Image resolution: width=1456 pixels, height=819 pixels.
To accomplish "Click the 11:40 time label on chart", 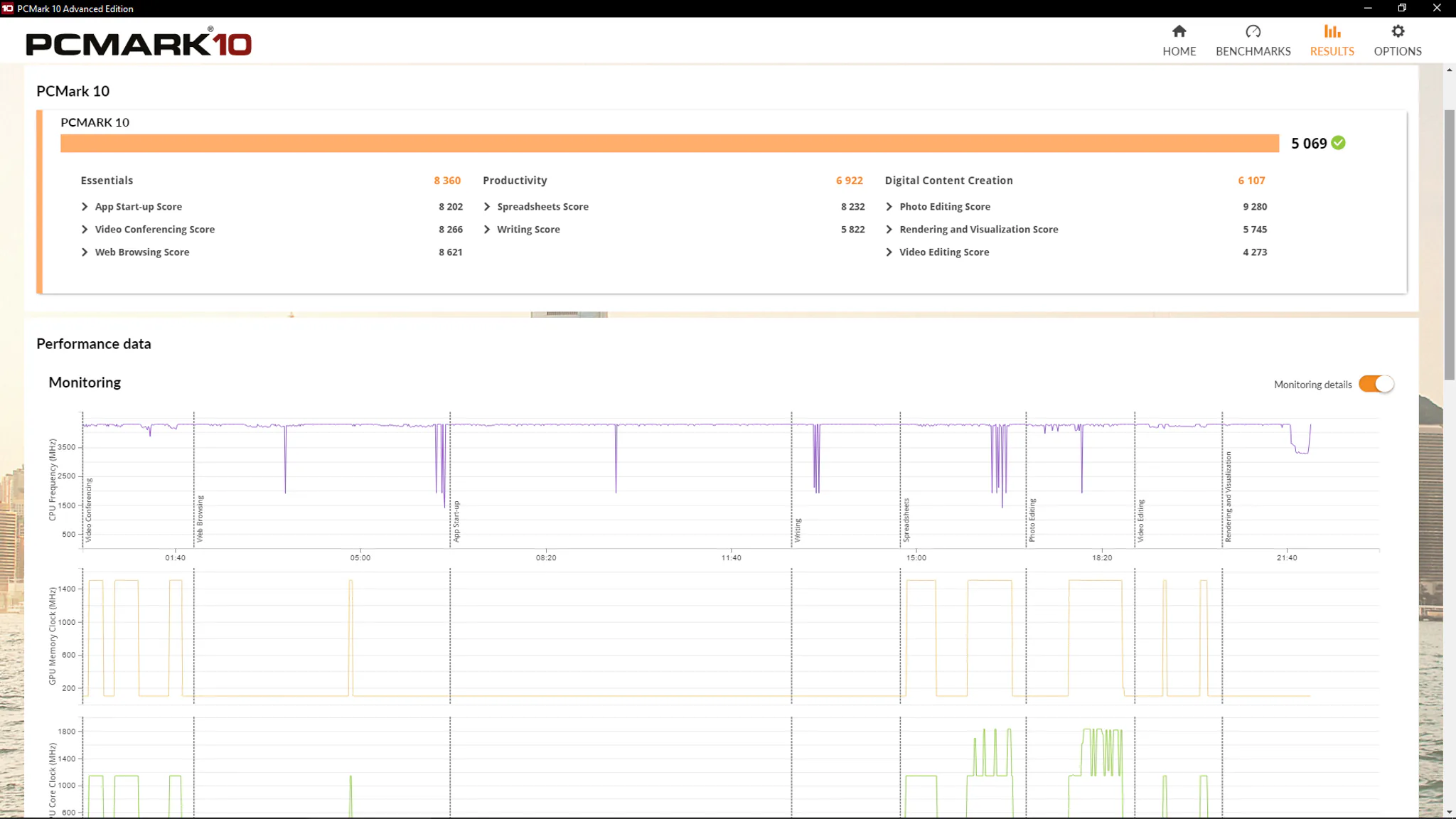I will (x=731, y=558).
